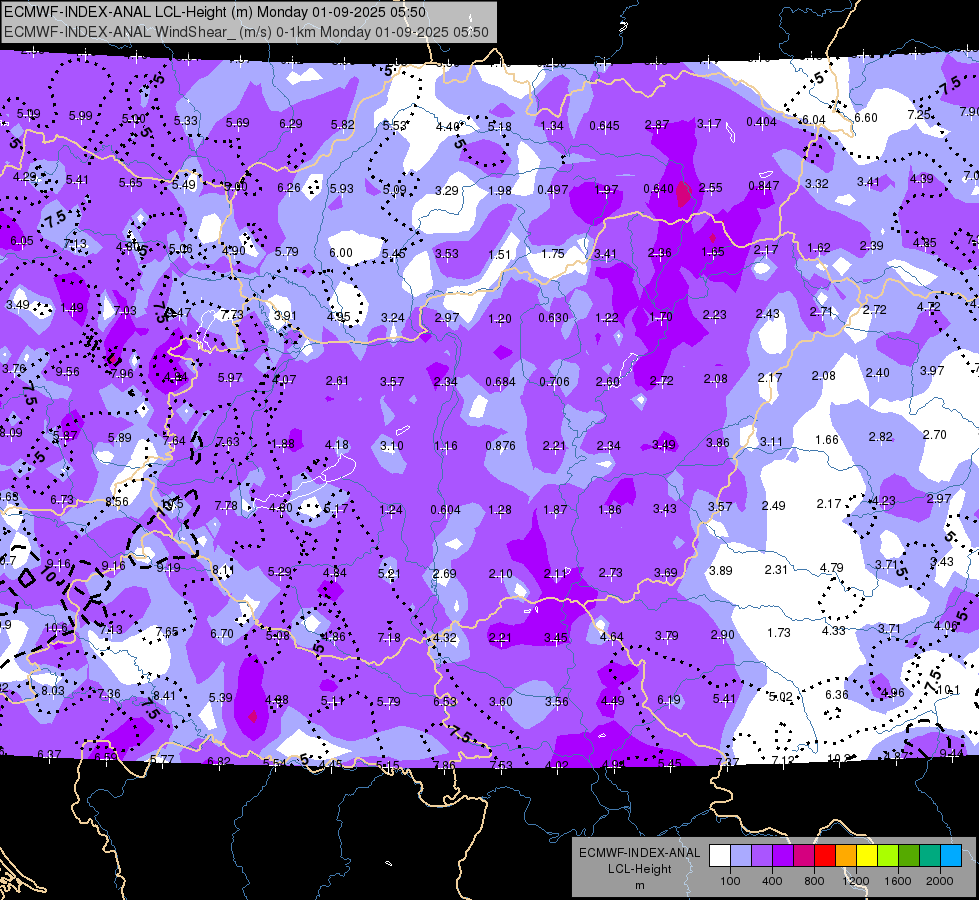This screenshot has width=979, height=900.
Task: Click grid value 1.16
Action: point(445,445)
